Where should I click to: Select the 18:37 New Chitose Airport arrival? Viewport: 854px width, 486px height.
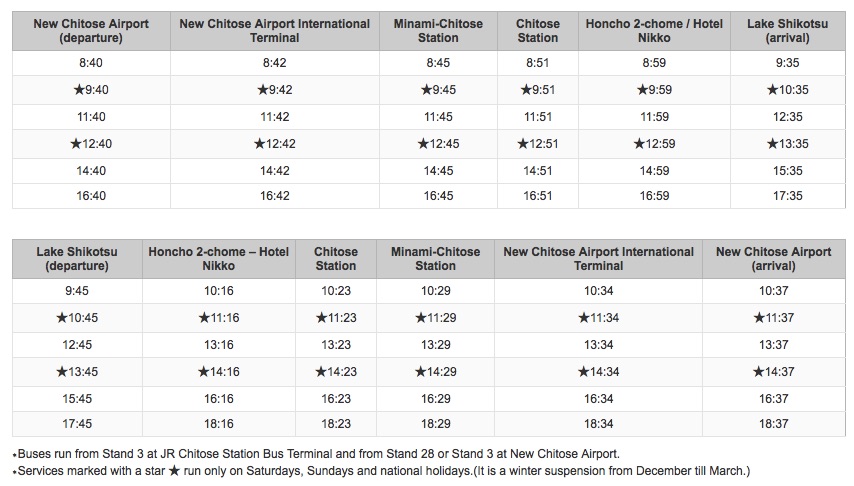773,424
